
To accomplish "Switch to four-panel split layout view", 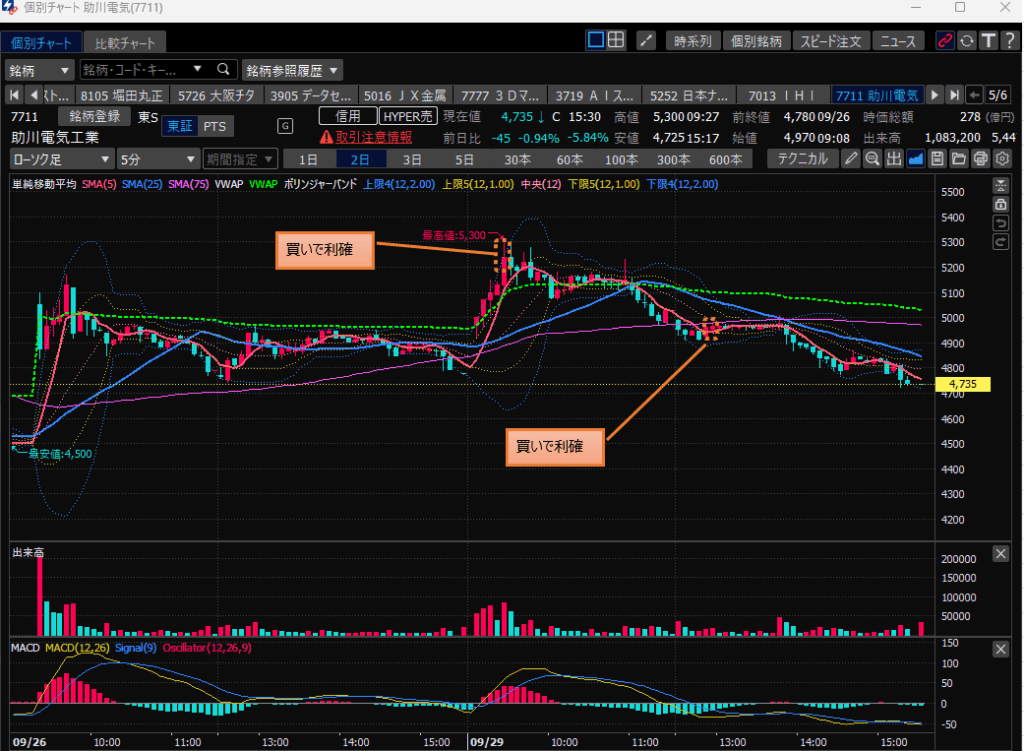I will 616,40.
